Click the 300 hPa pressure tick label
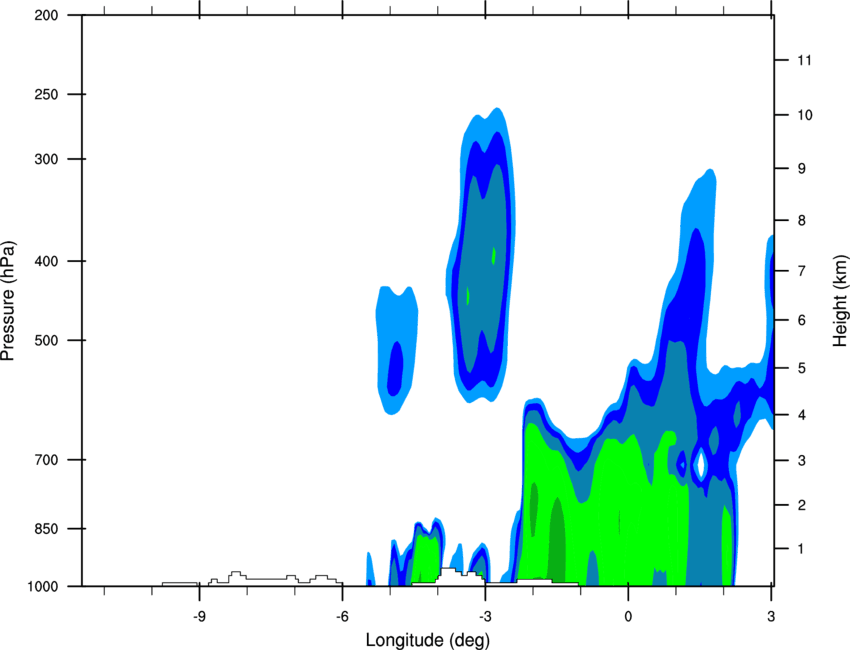Screen dimensions: 850x650 (x=46, y=159)
